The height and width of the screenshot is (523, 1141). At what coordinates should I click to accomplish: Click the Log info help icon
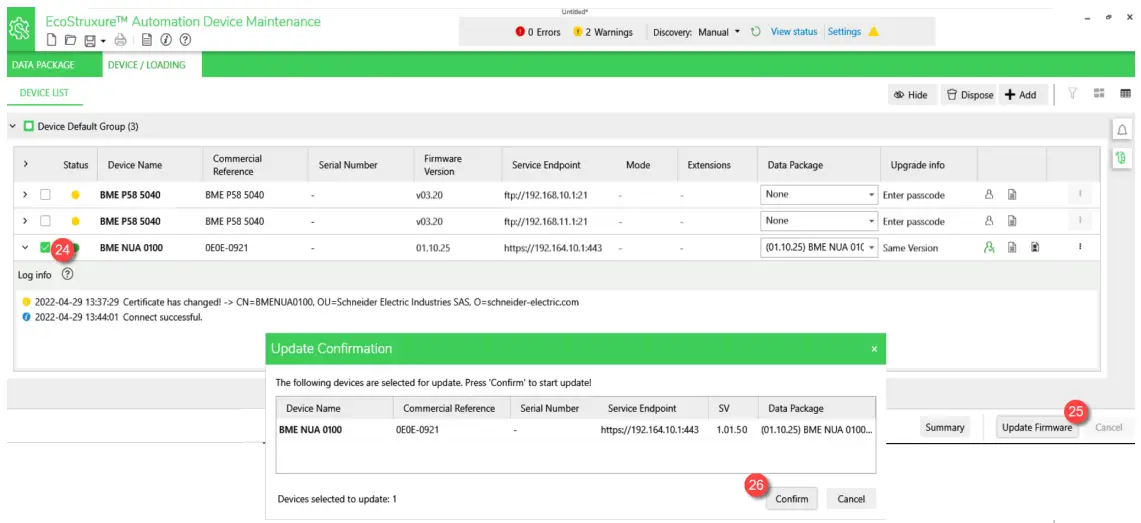pyautogui.click(x=68, y=274)
